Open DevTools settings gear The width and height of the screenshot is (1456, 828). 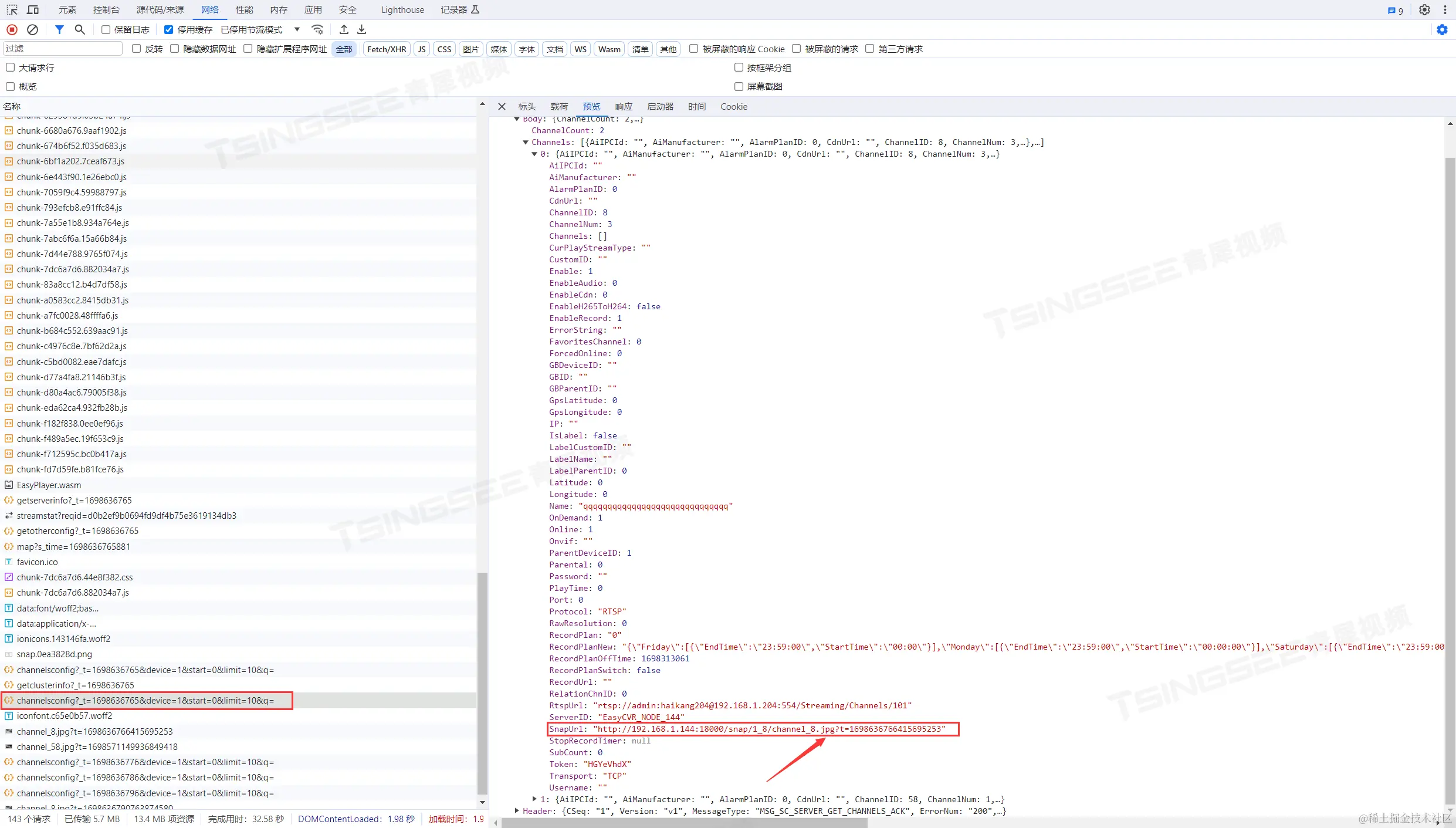1424,9
